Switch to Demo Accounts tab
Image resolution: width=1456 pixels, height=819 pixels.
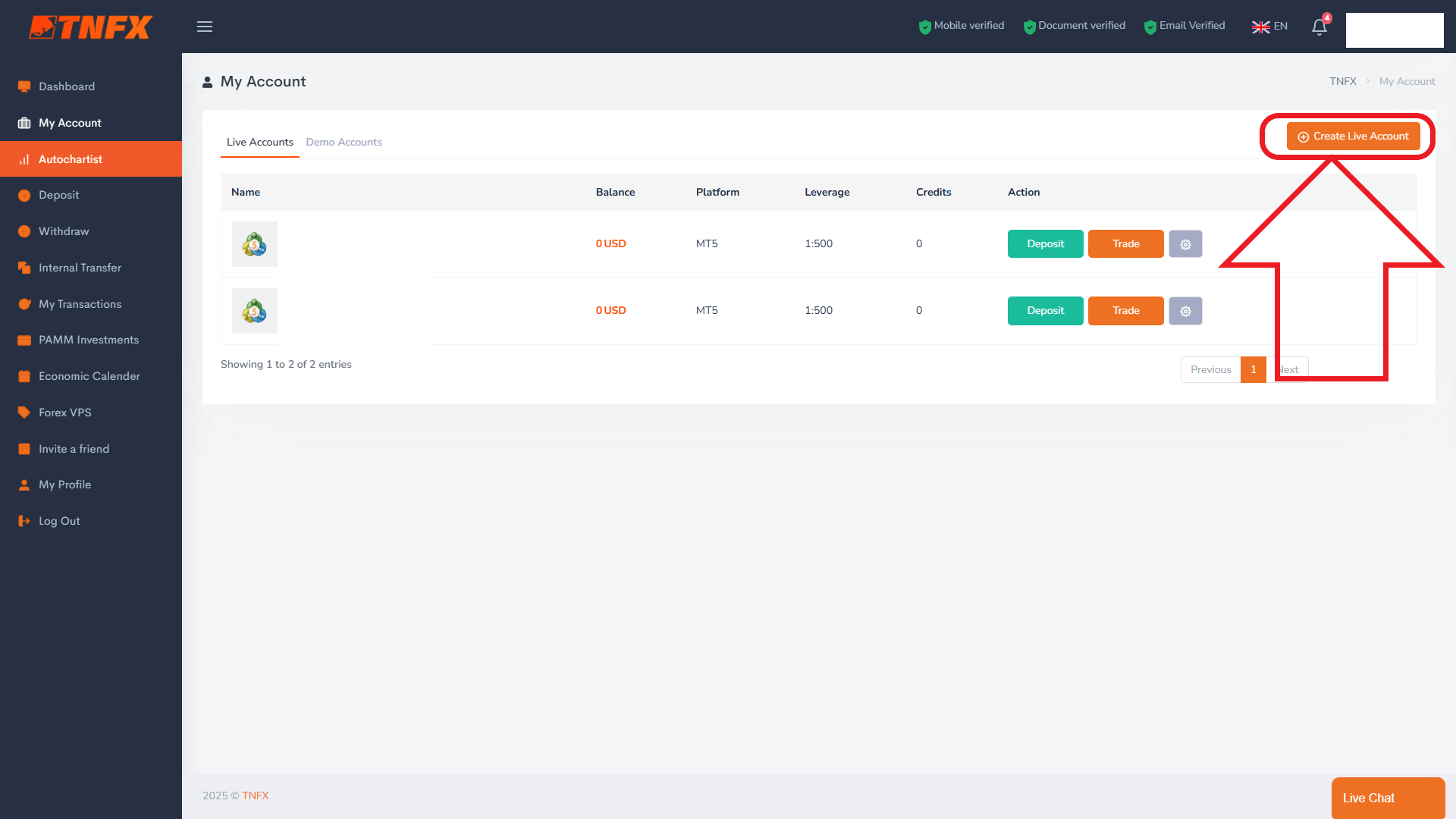click(x=344, y=143)
